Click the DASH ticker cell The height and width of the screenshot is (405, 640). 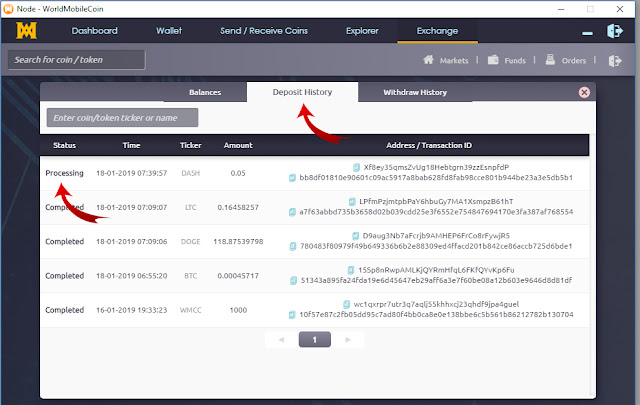191,173
